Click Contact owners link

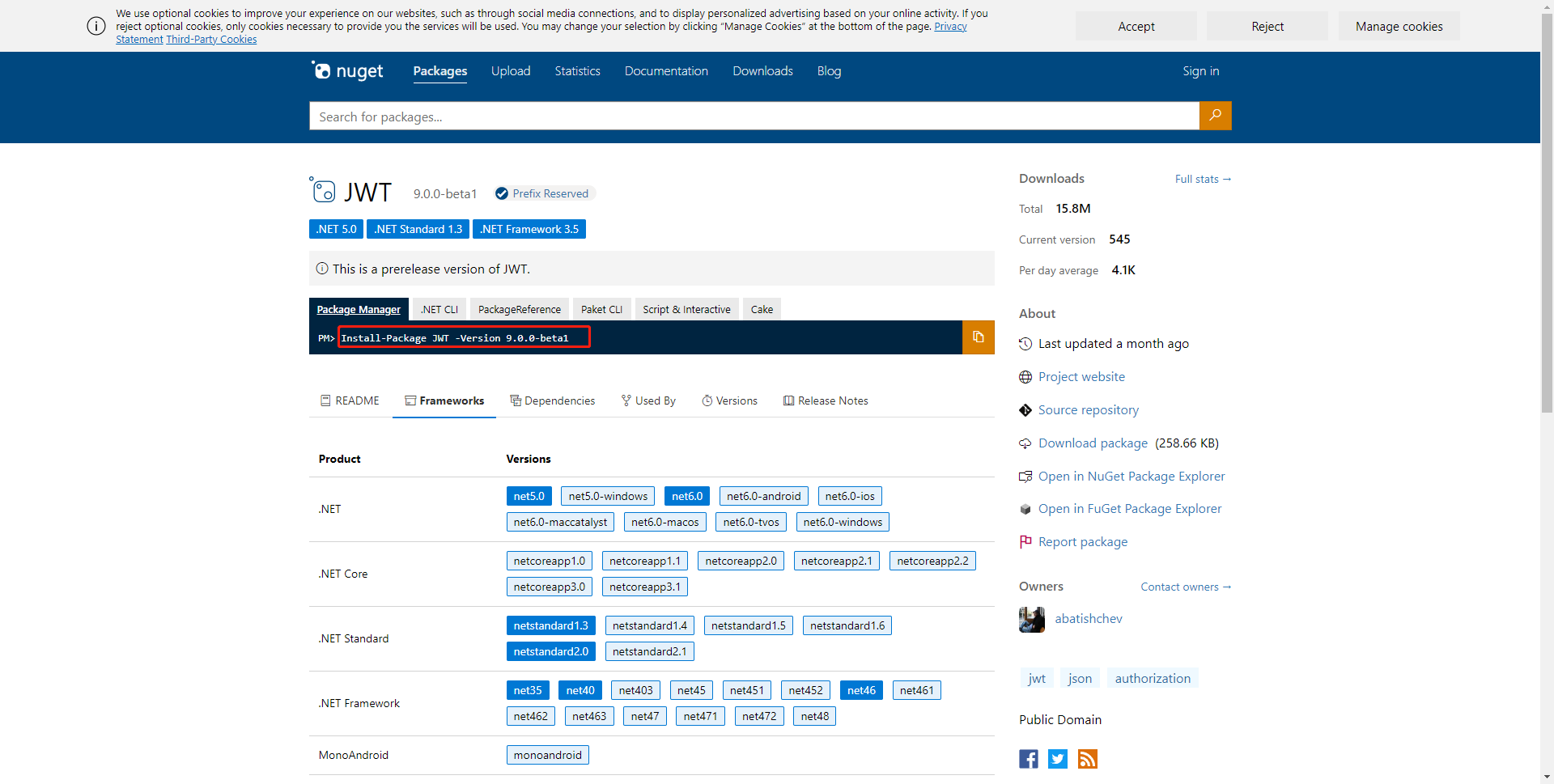pos(1186,587)
